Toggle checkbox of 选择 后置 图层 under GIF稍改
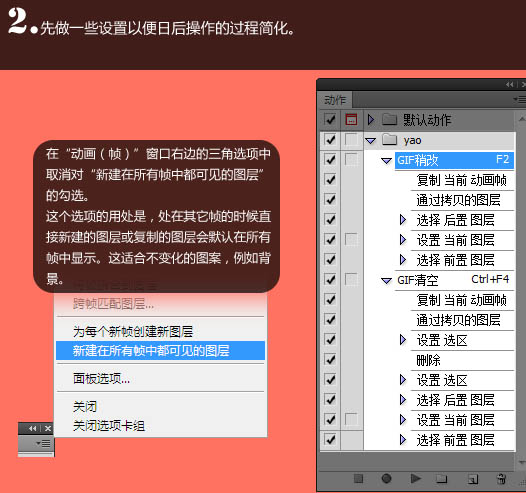 [330, 220]
